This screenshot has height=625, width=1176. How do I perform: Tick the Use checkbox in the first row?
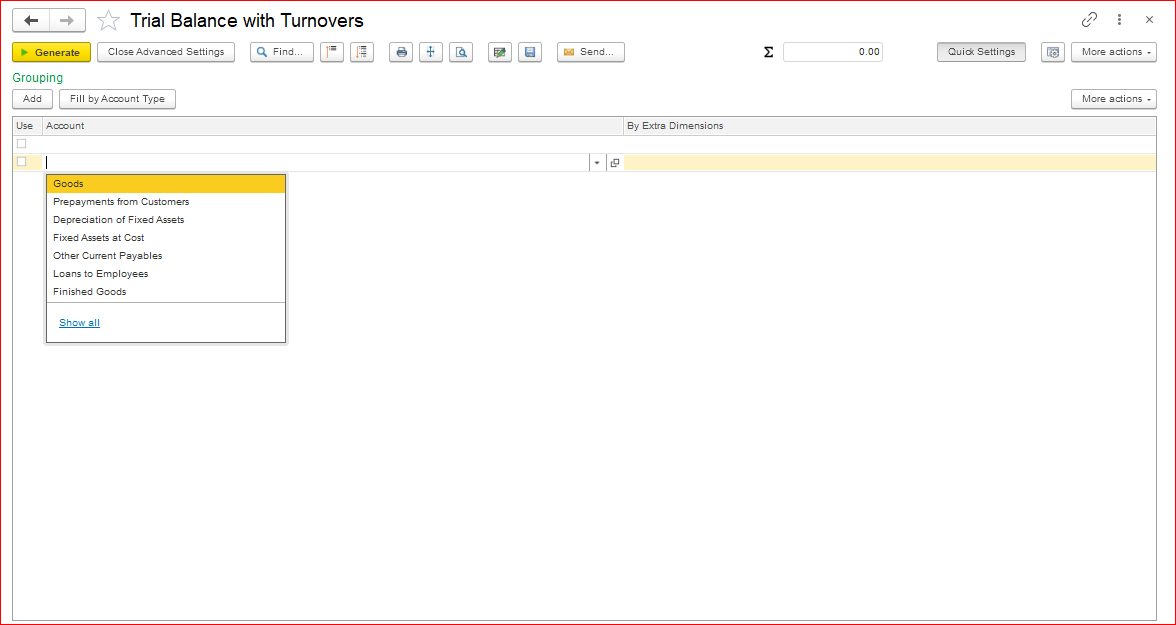coord(22,144)
